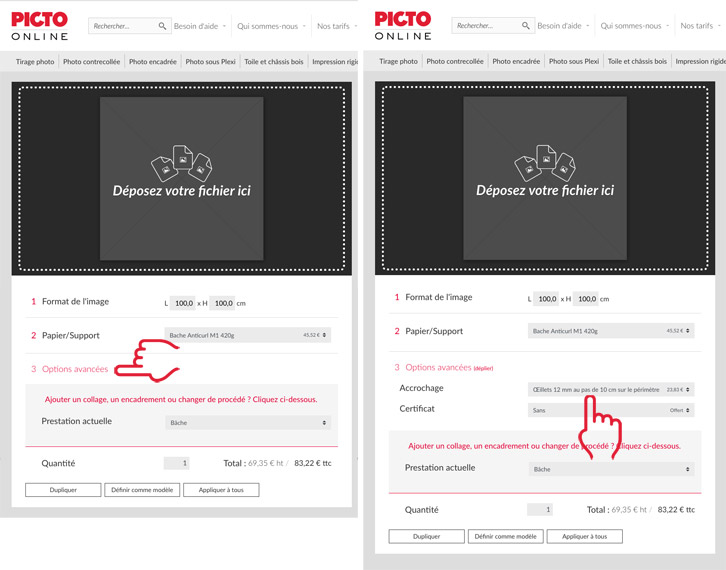Open the Besoin d'aide menu in left screenshot

click(x=200, y=26)
